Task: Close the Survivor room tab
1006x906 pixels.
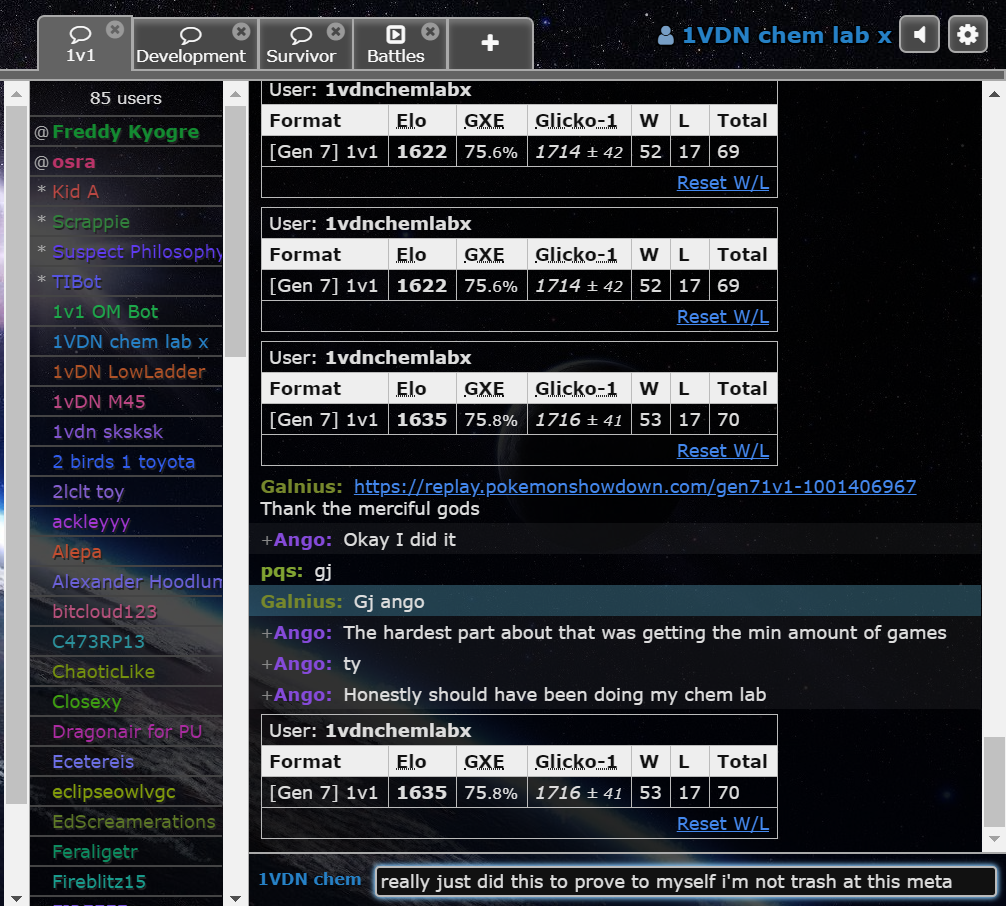Action: pos(336,31)
